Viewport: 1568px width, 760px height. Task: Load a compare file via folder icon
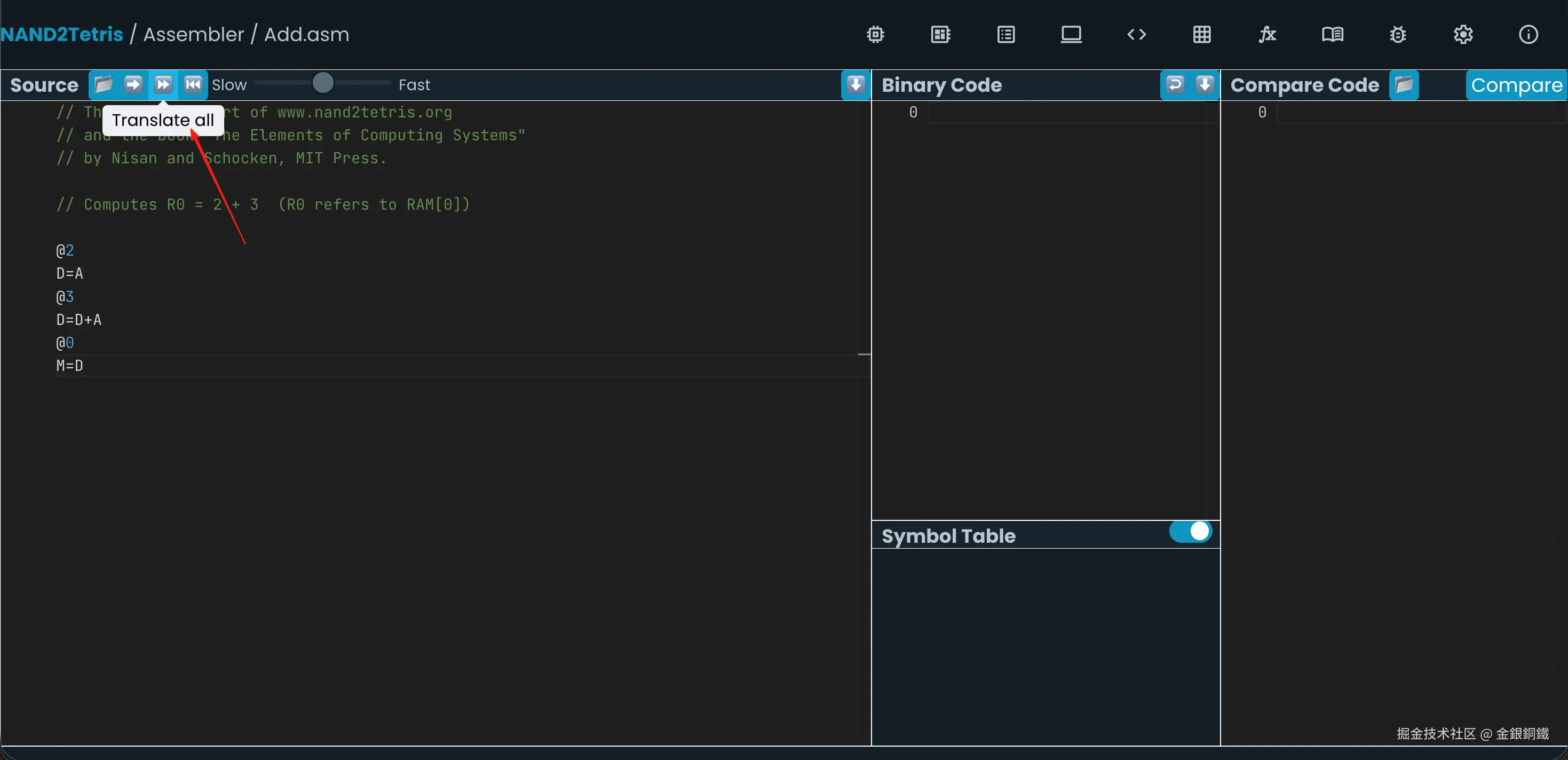1404,84
